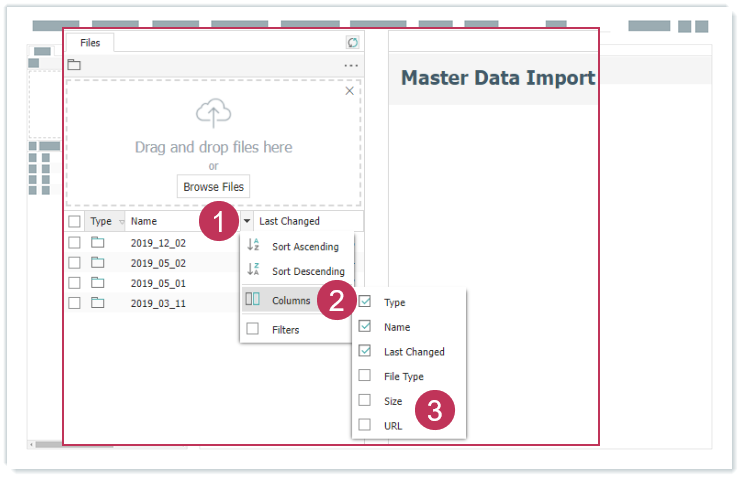Open the Name column dropdown arrow
Screen dimensions: 742x479
pyautogui.click(x=247, y=221)
